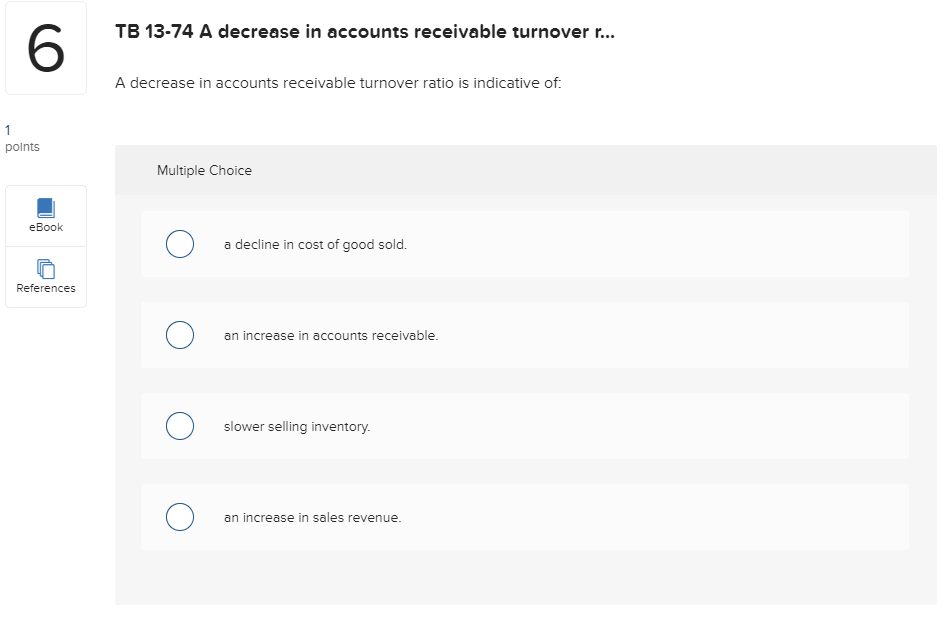Image resolution: width=950 pixels, height=629 pixels.
Task: Select radio button for decline in cost of goods sold
Action: tap(180, 243)
